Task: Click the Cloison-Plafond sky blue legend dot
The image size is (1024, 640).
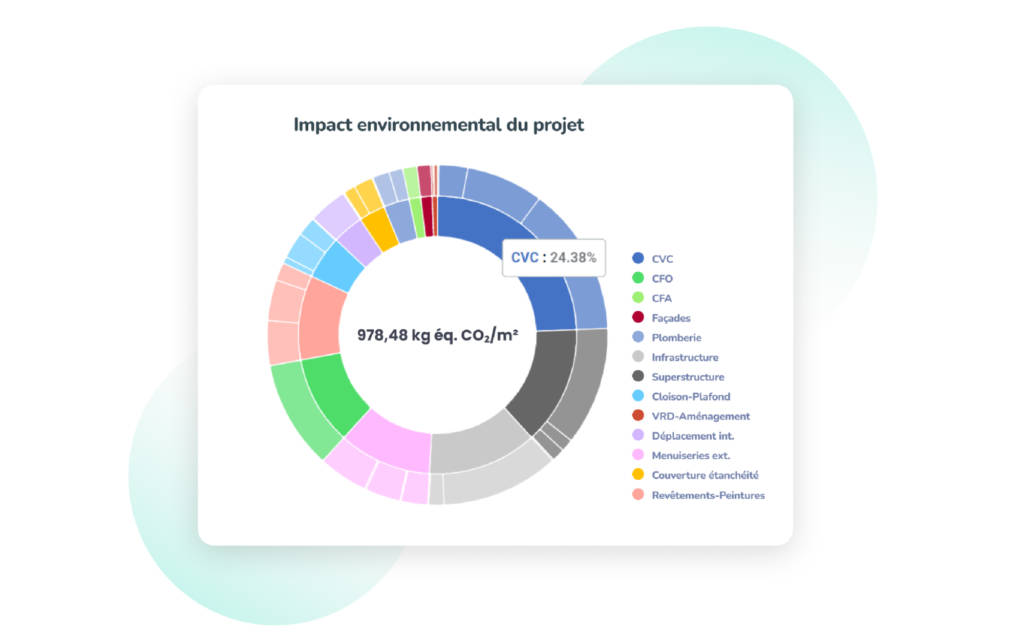Action: (x=638, y=396)
